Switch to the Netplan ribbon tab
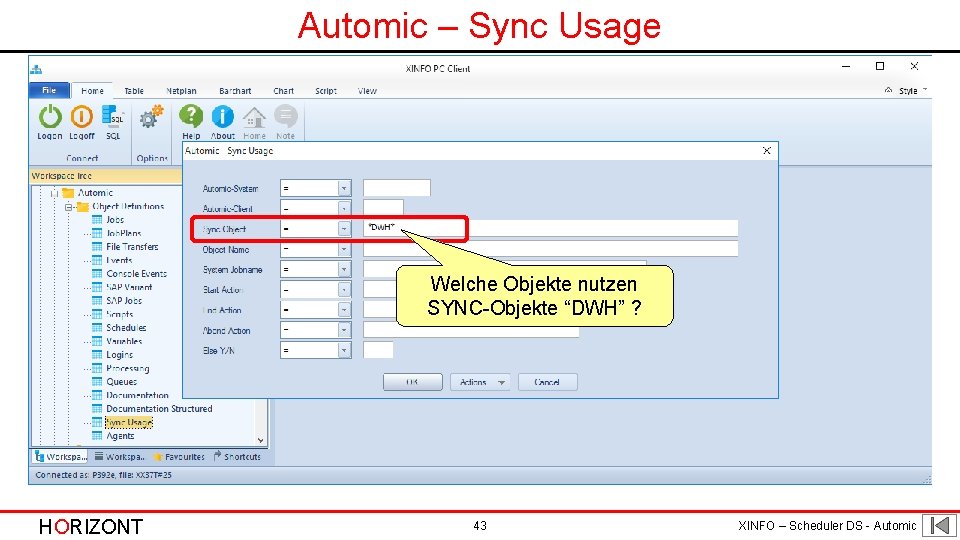The image size is (960, 540). [181, 91]
